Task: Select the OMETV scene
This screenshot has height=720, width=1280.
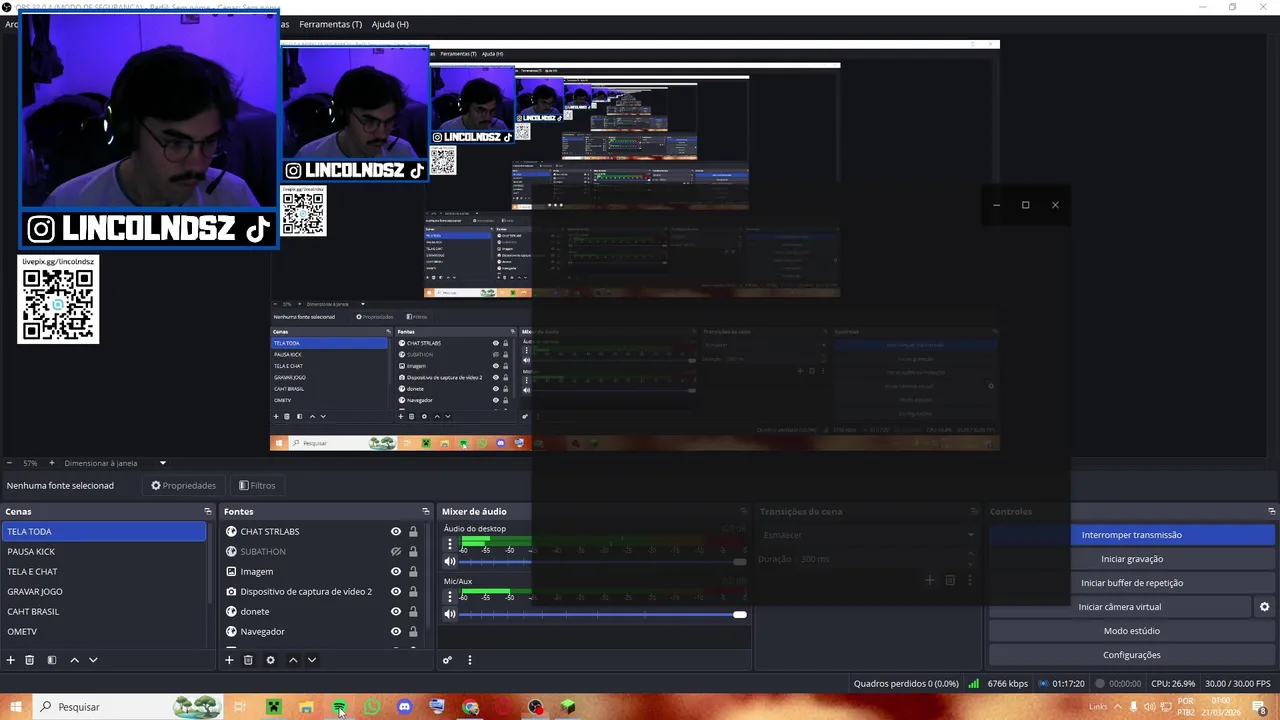Action: [x=104, y=632]
